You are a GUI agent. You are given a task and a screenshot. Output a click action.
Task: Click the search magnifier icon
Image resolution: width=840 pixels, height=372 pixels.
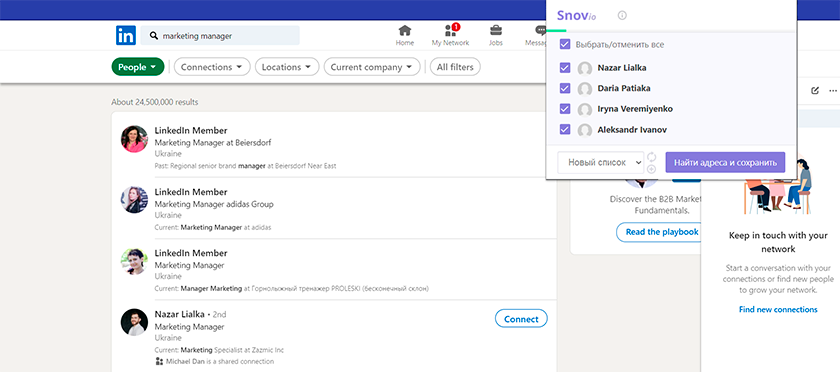coord(154,36)
